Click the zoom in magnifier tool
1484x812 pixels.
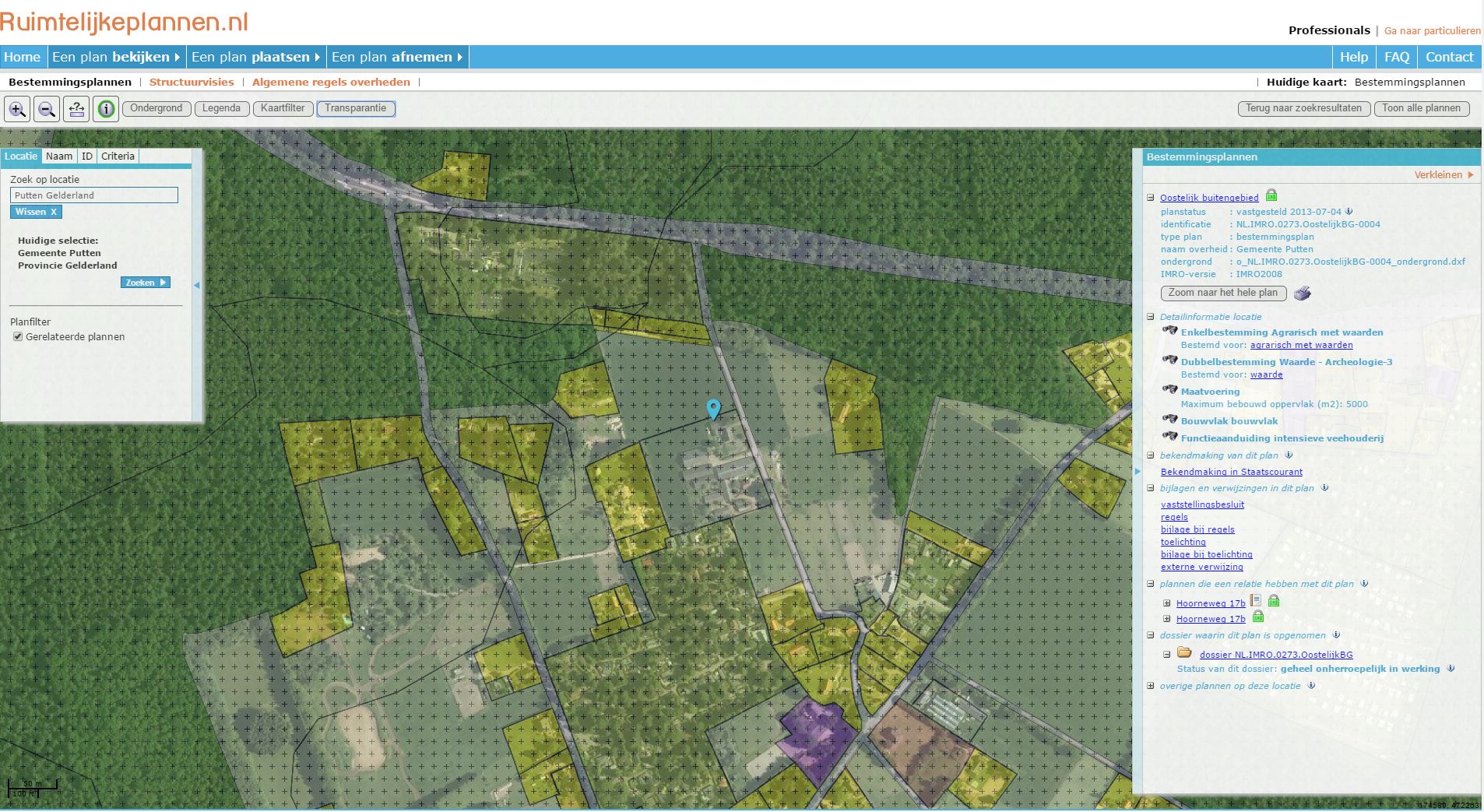17,109
